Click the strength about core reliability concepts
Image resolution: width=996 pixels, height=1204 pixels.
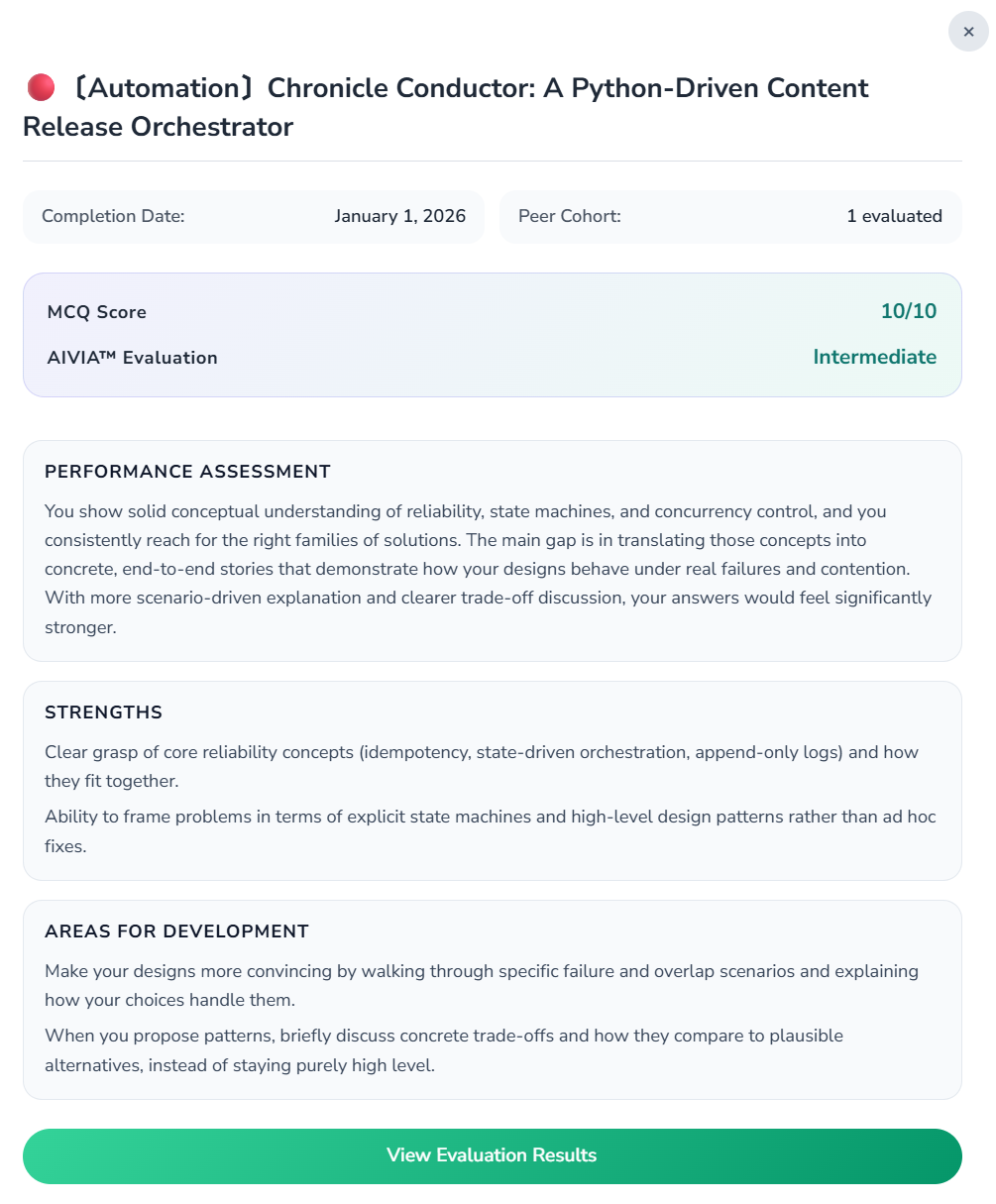click(x=481, y=766)
